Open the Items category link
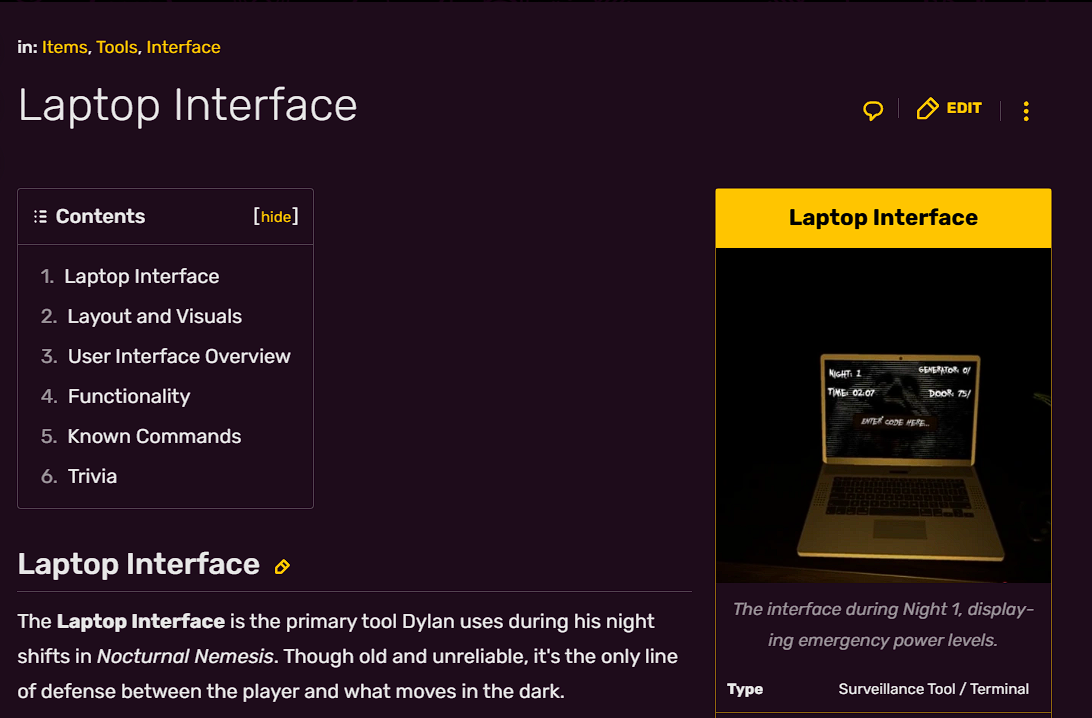The height and width of the screenshot is (718, 1092). (x=64, y=47)
